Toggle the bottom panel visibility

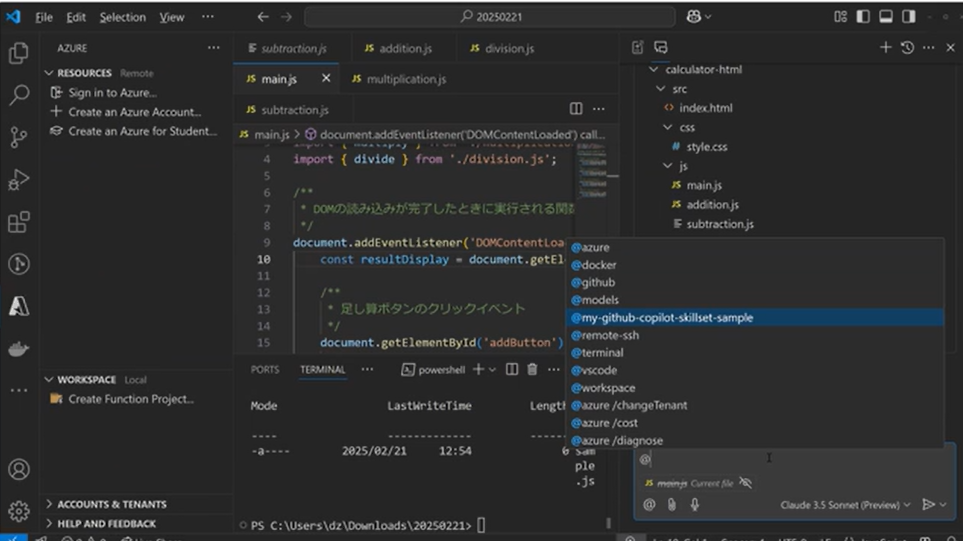click(x=886, y=17)
